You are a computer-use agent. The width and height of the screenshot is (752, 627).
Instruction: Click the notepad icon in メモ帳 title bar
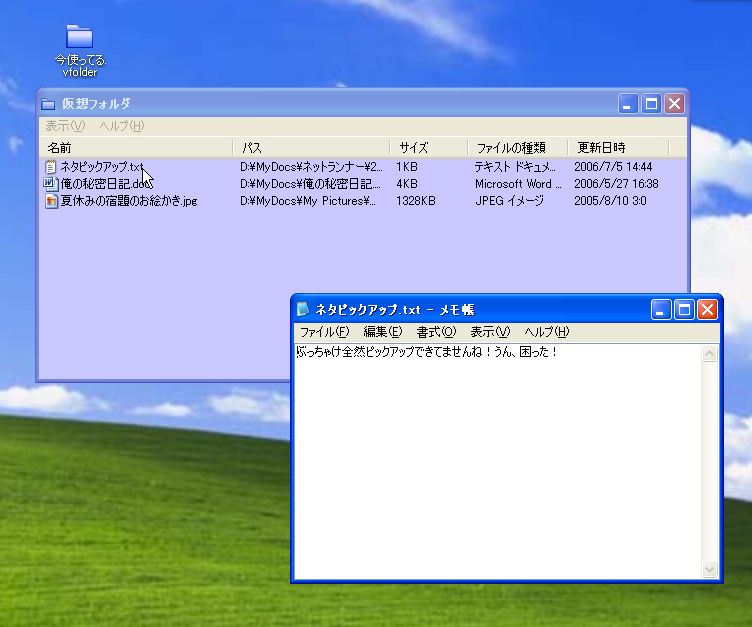pyautogui.click(x=303, y=309)
